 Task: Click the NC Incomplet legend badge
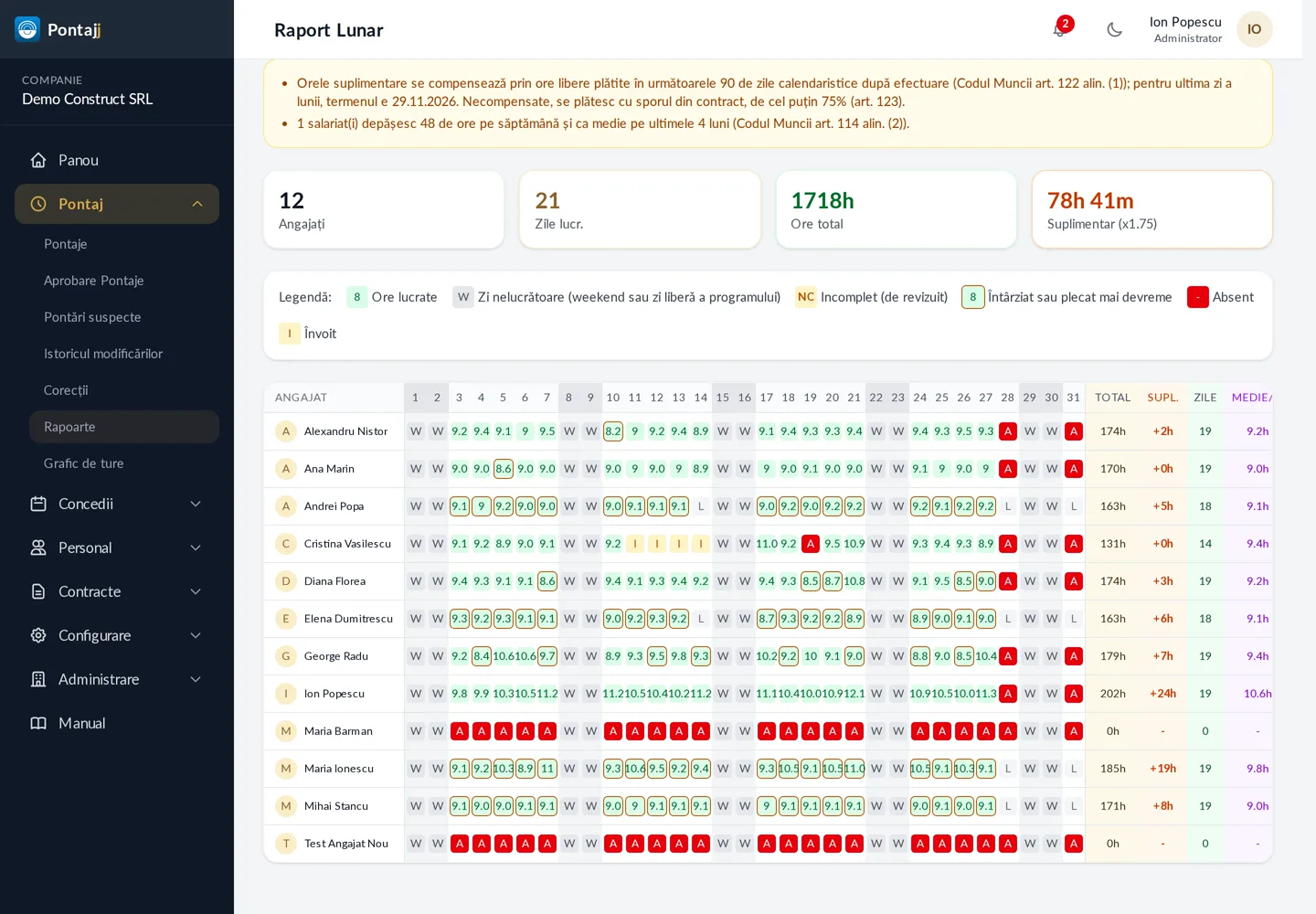pos(806,297)
